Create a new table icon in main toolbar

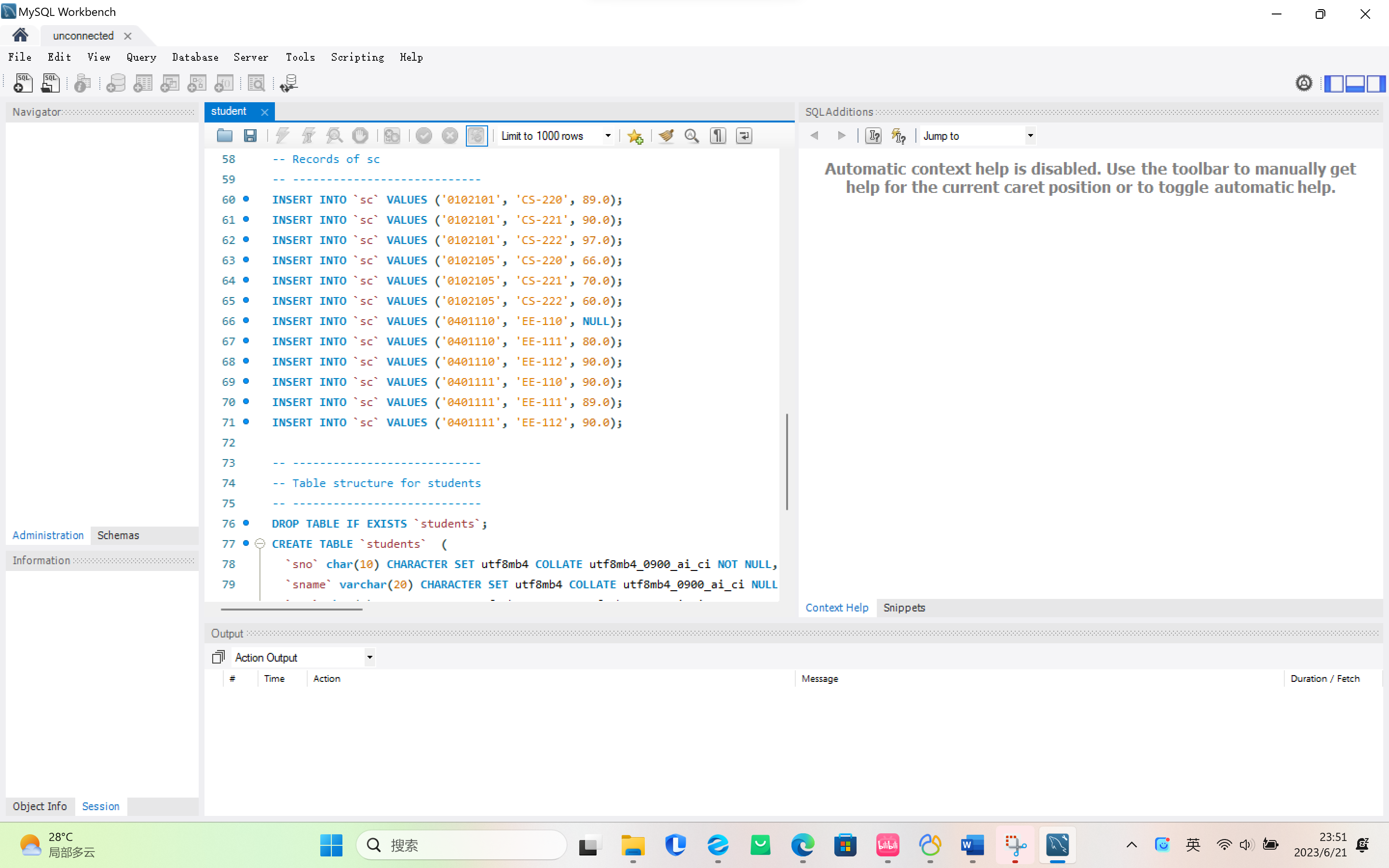143,83
